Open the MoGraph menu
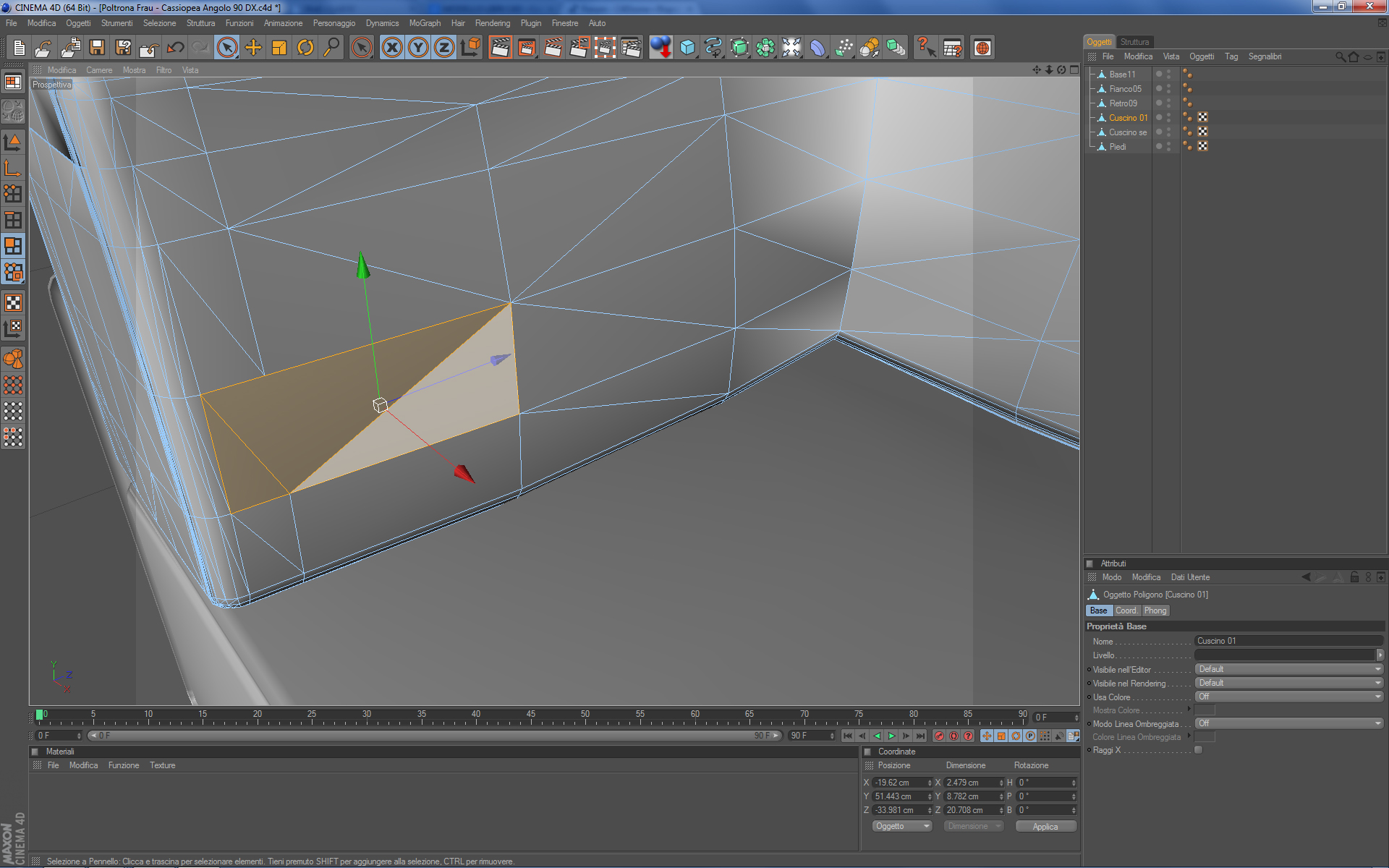1389x868 pixels. [424, 23]
